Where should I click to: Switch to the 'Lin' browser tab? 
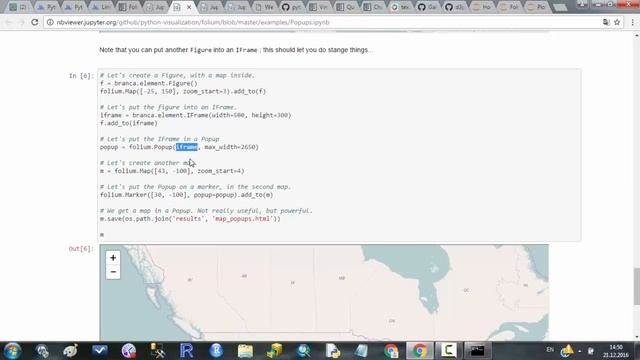101,7
